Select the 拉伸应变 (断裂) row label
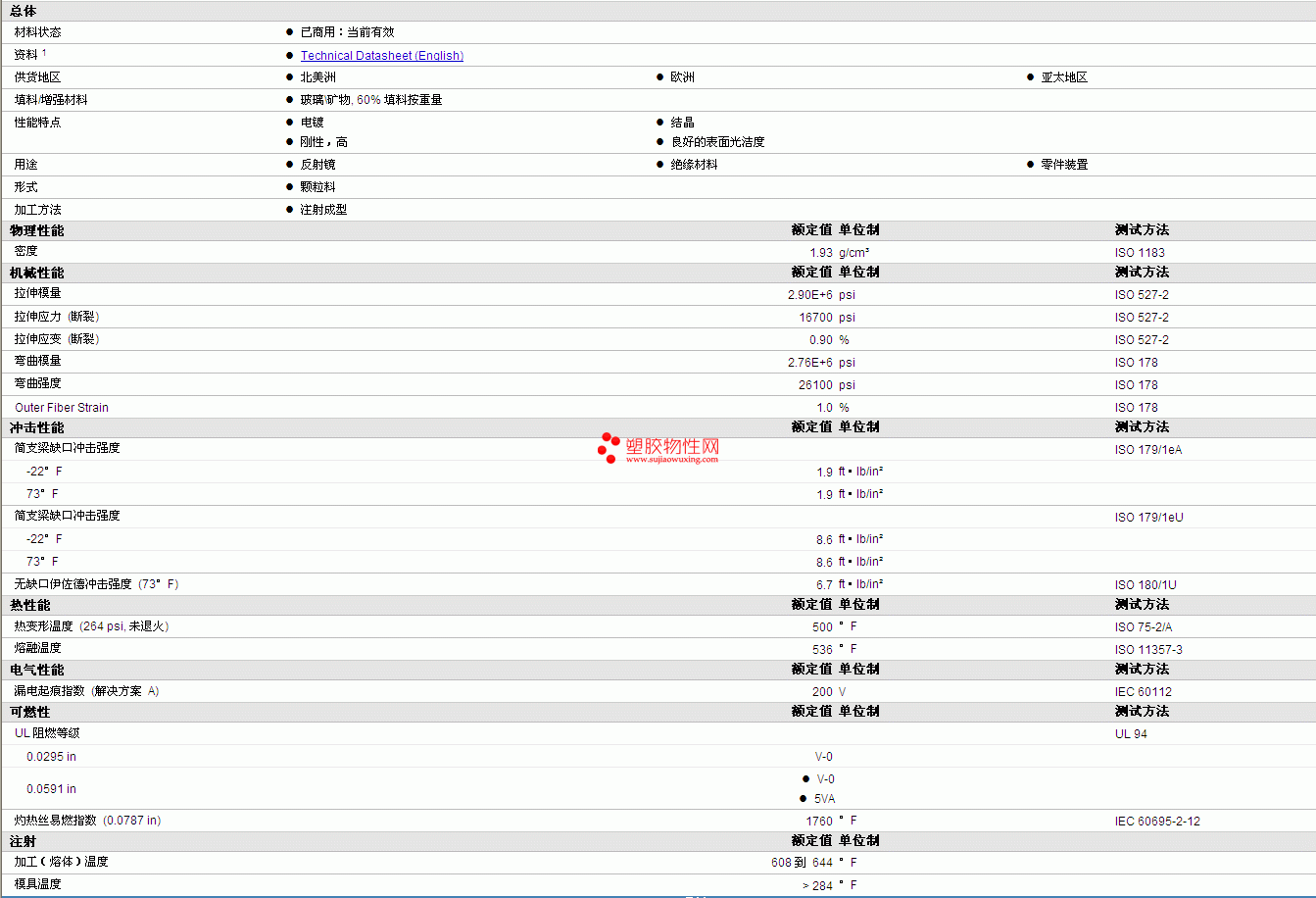Image resolution: width=1316 pixels, height=898 pixels. point(57,339)
